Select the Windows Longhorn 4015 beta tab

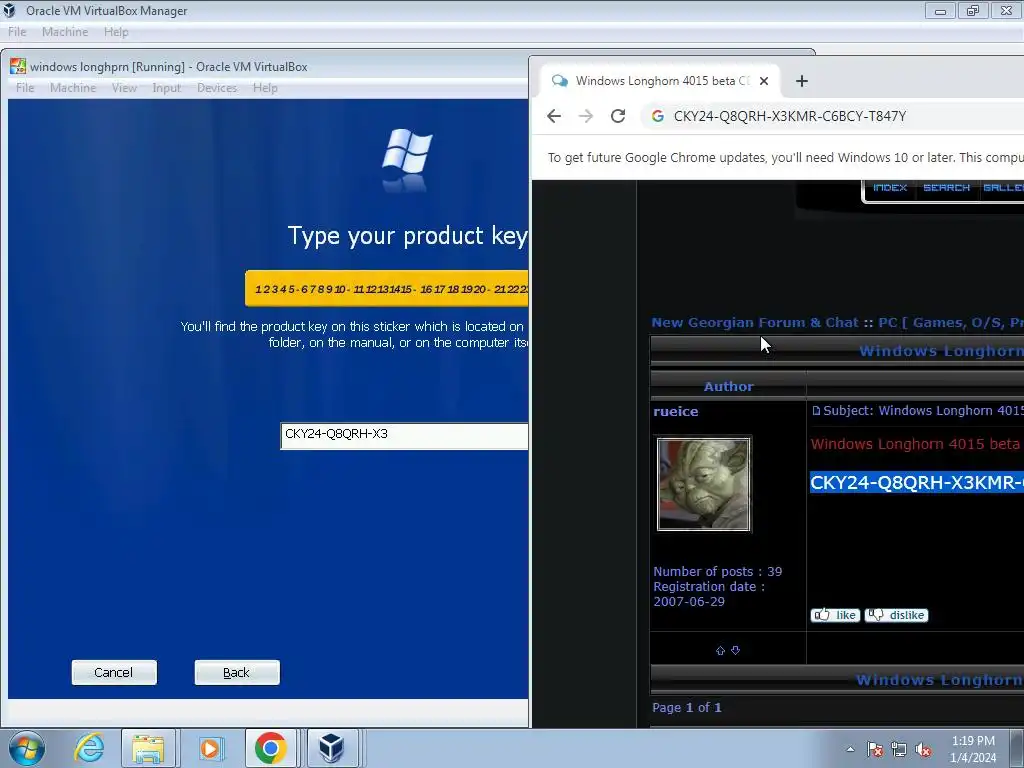pyautogui.click(x=661, y=81)
